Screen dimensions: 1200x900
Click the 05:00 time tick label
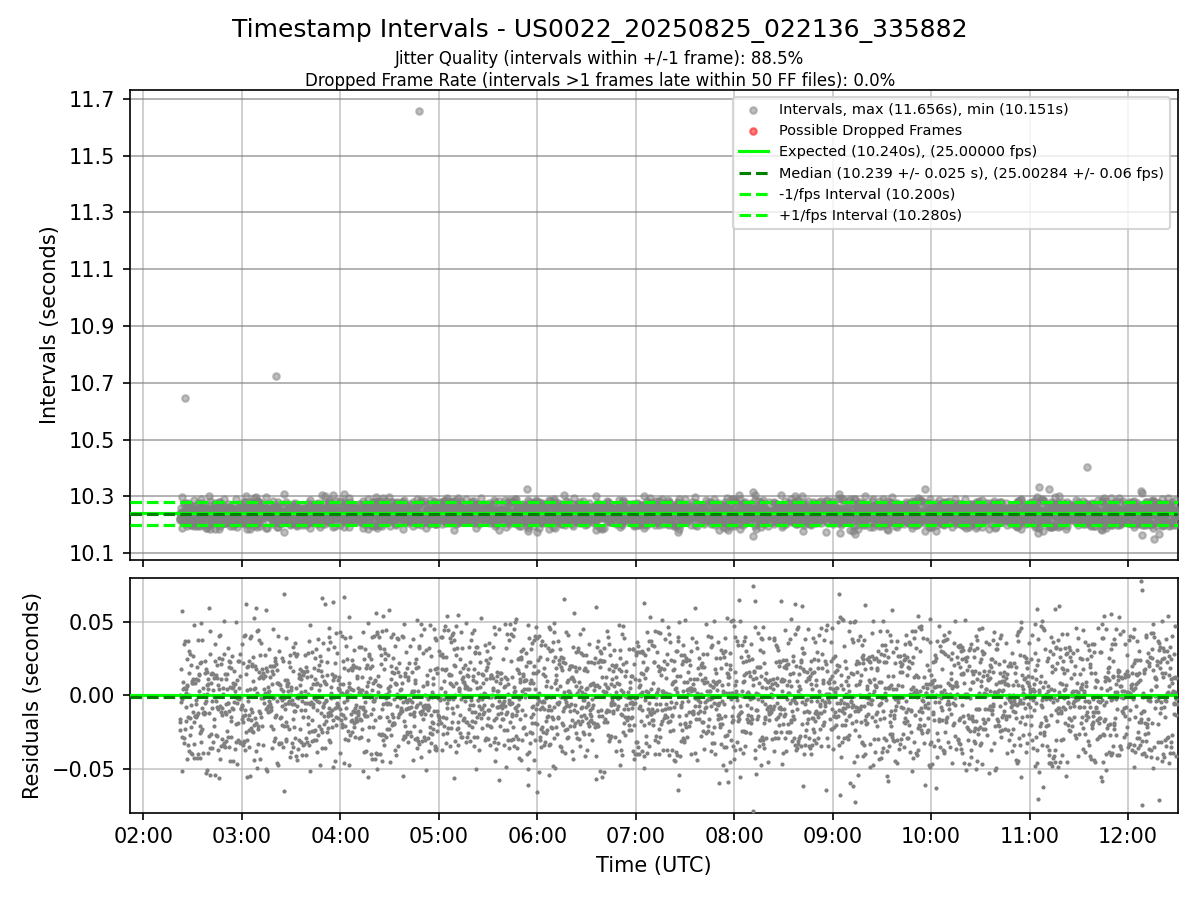(438, 835)
